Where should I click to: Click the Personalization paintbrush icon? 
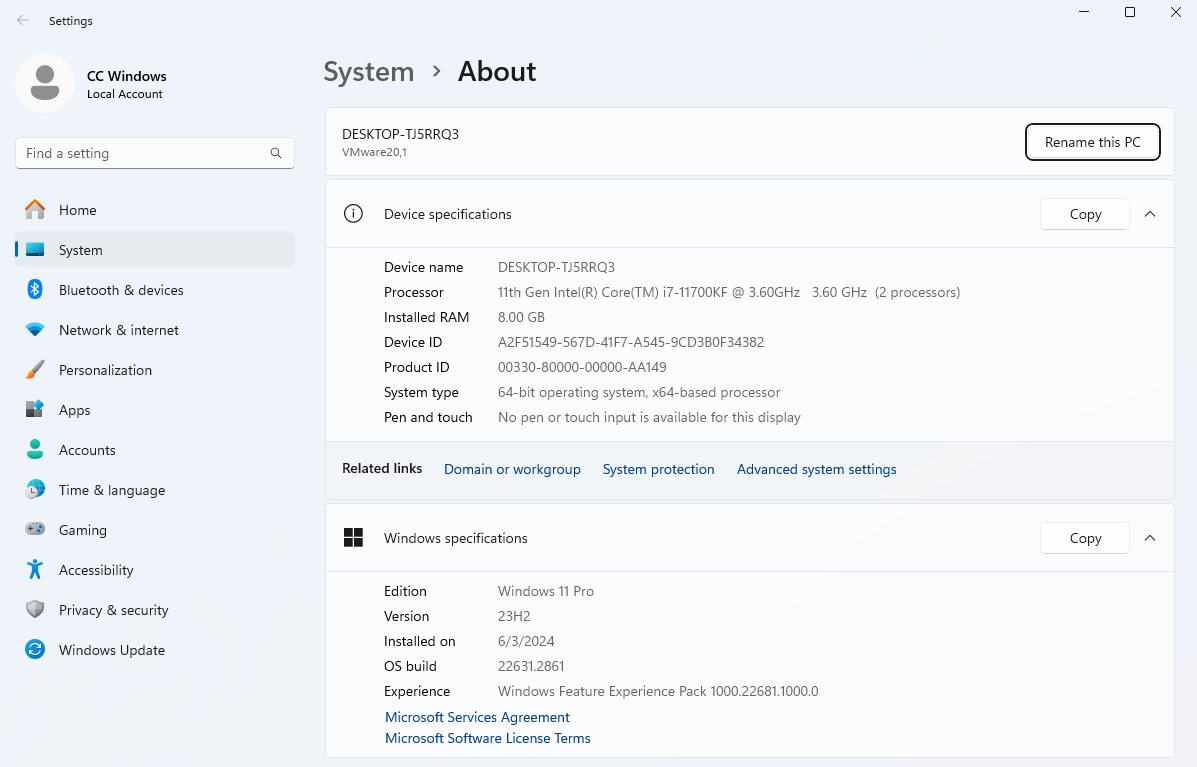tap(35, 370)
